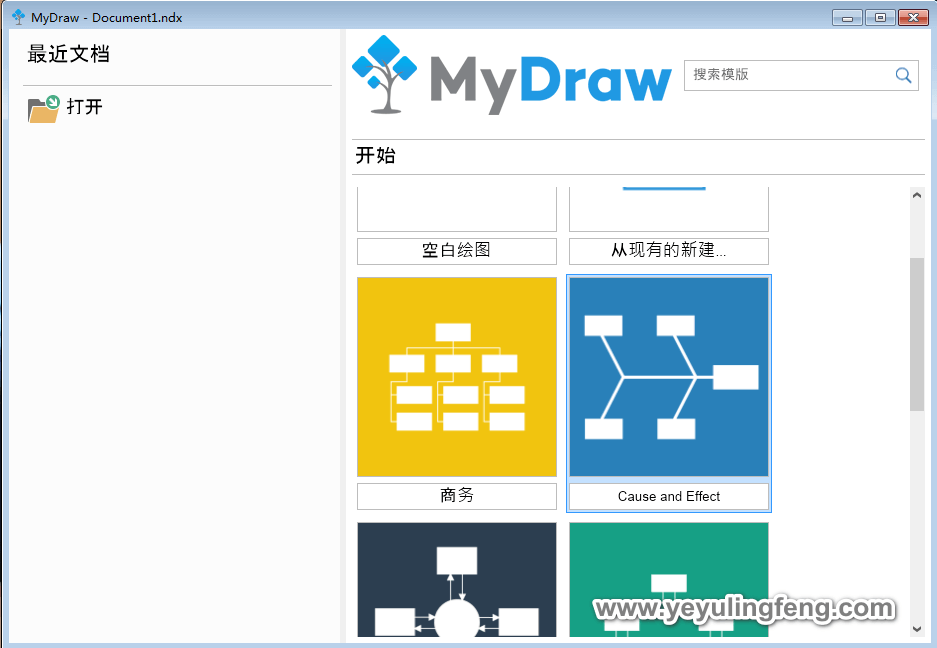Screen dimensions: 937x648
Task: Choose the 从现有的新建... label button
Action: pyautogui.click(x=668, y=251)
